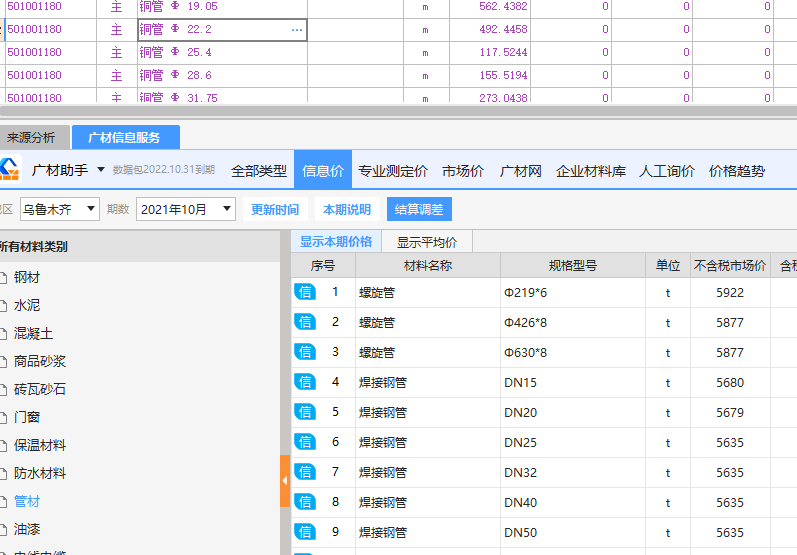Viewport: 797px width, 555px height.
Task: Collapse the category panel with orange arrow handle
Action: point(285,481)
